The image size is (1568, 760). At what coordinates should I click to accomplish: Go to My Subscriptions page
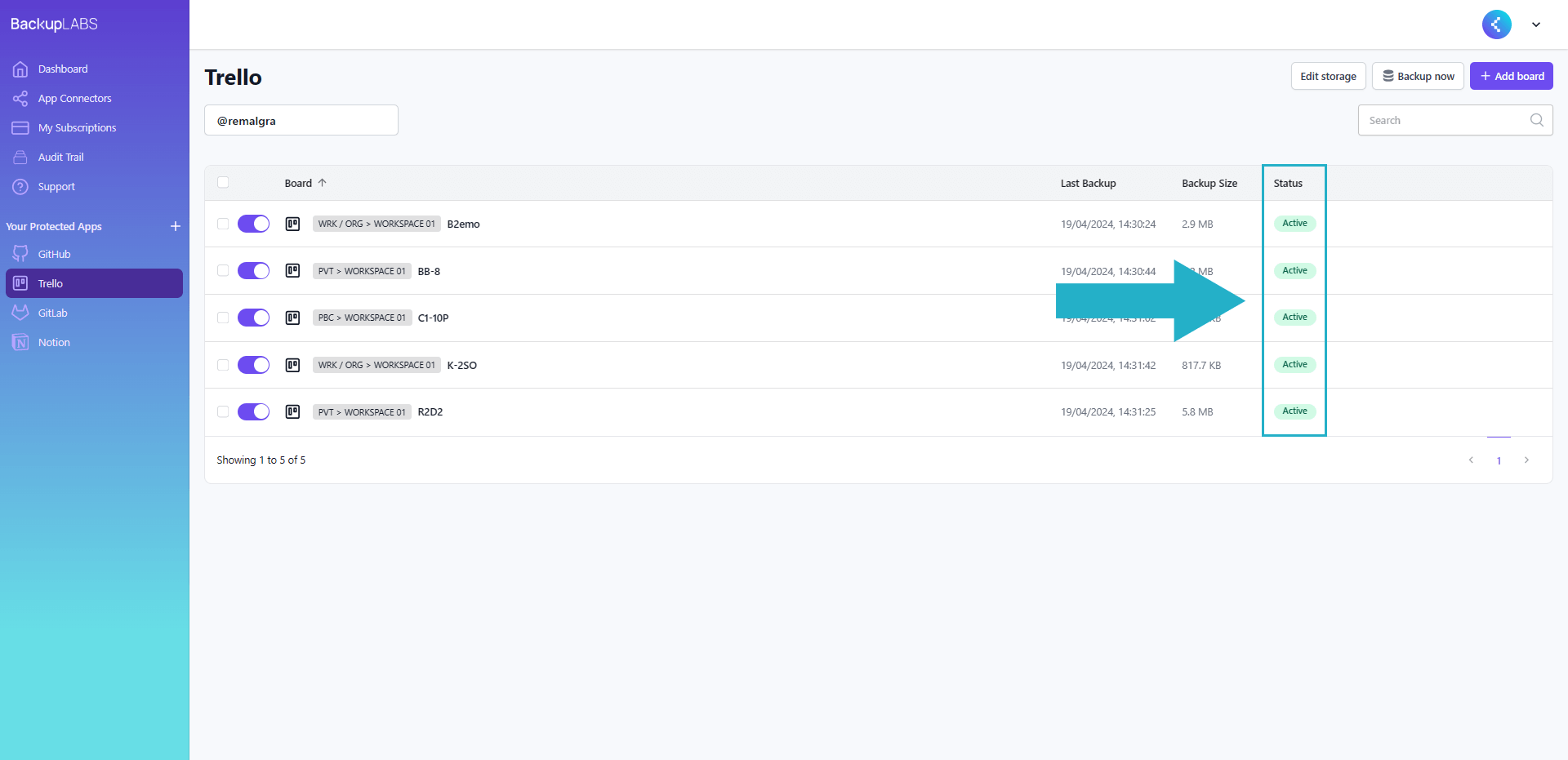(x=77, y=128)
